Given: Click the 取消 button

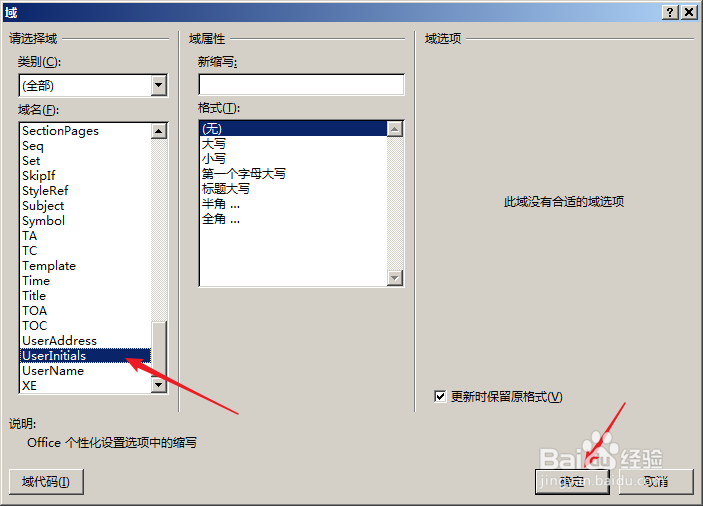Looking at the screenshot, I should tap(656, 482).
